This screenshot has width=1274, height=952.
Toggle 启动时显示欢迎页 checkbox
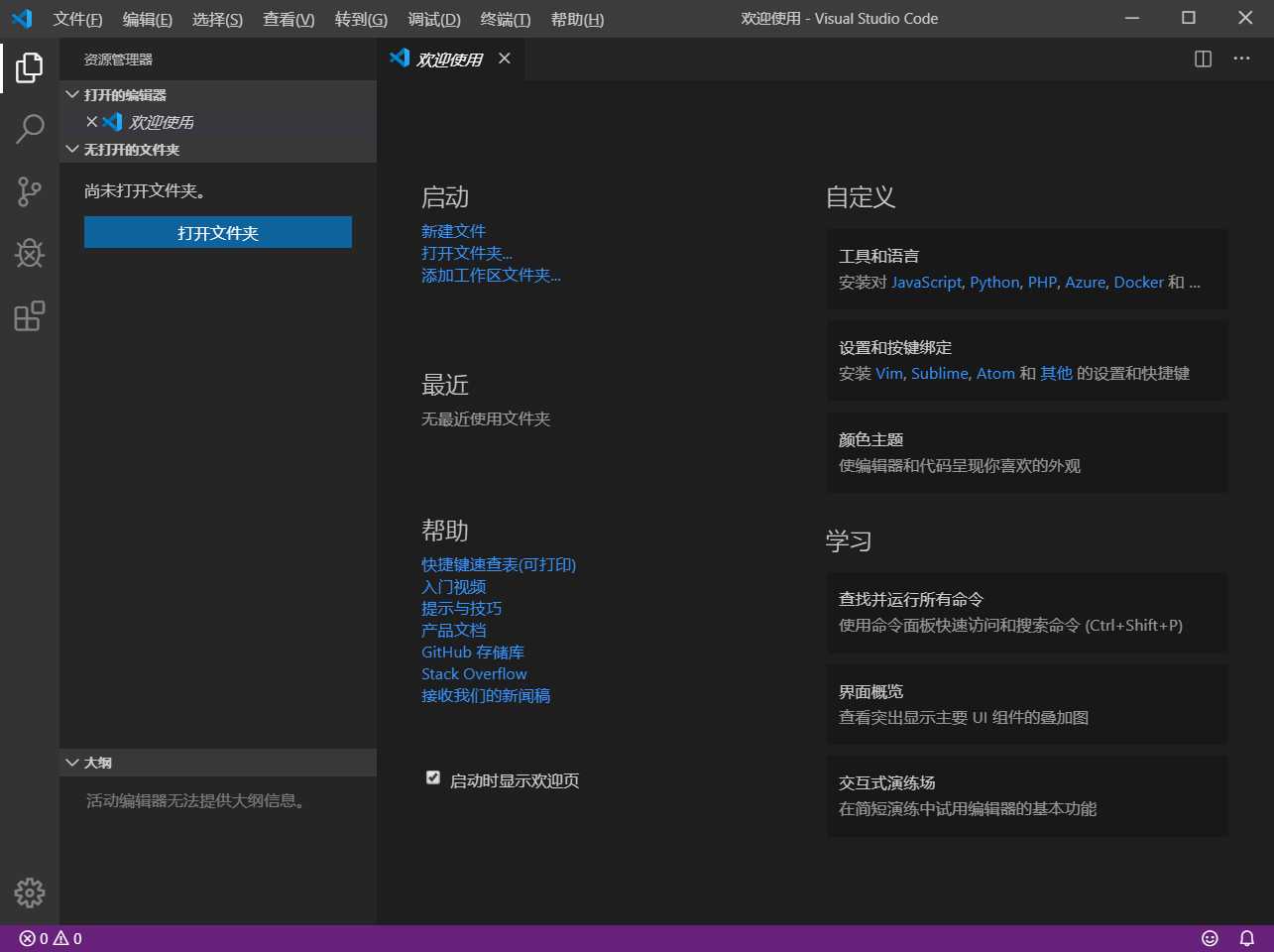pyautogui.click(x=433, y=777)
